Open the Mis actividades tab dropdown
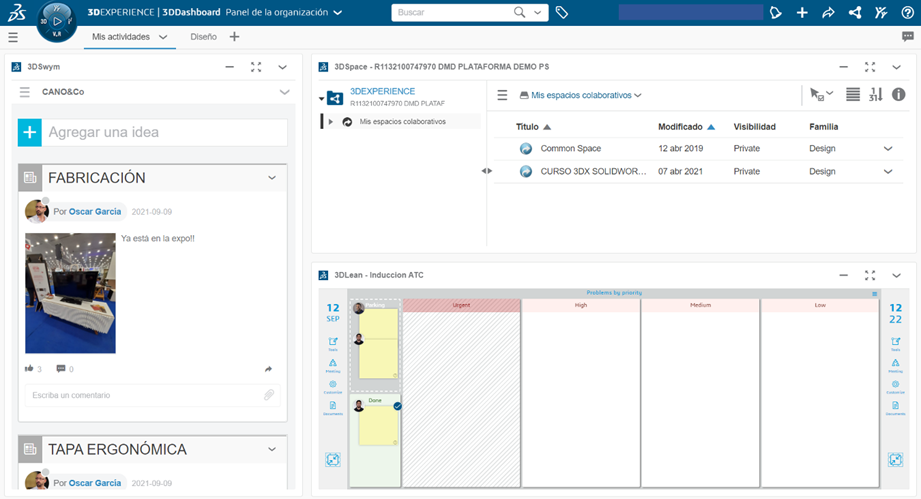921x499 pixels. click(163, 36)
